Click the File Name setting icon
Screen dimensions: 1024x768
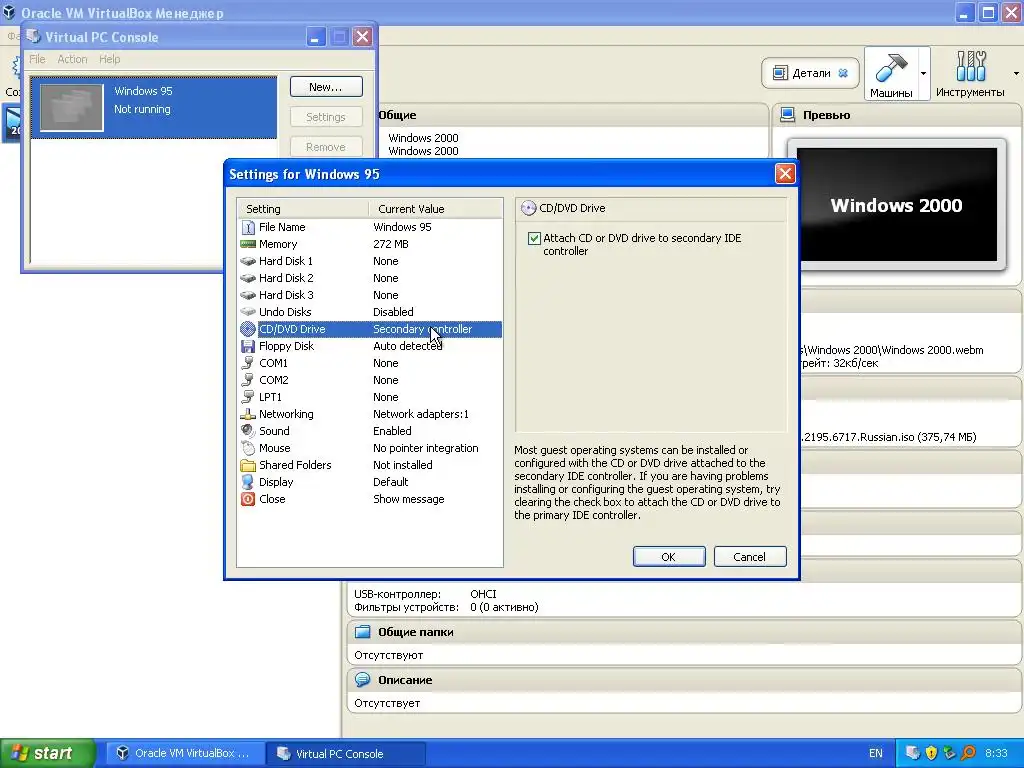pyautogui.click(x=248, y=227)
